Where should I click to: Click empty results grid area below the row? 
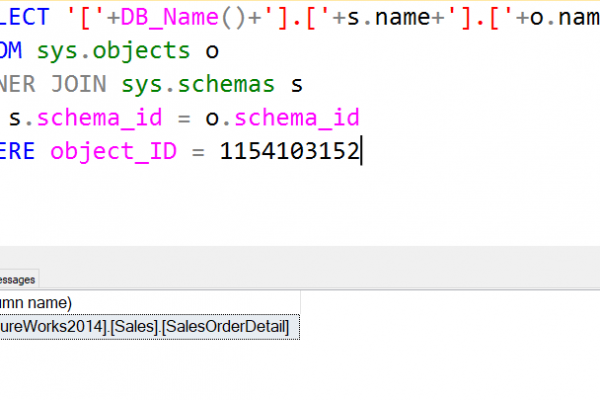coord(300,370)
